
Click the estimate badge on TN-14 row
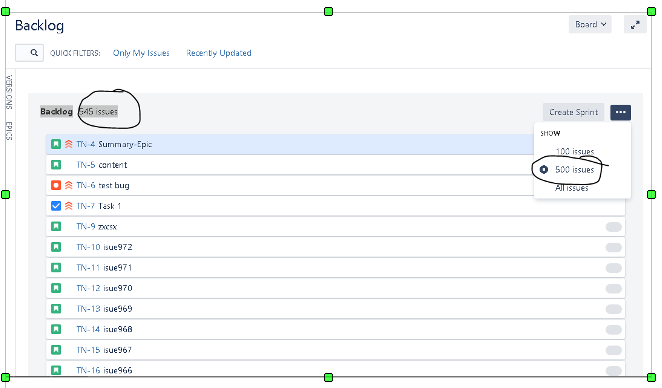(613, 330)
